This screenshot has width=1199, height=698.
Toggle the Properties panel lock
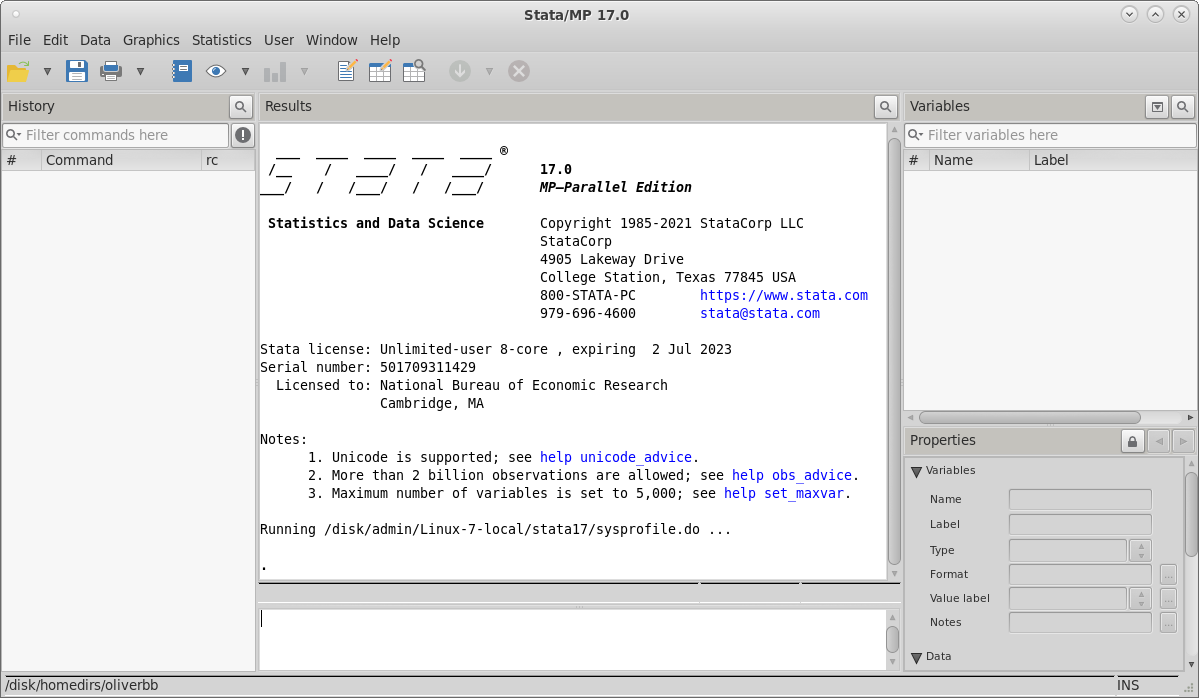(x=1132, y=441)
